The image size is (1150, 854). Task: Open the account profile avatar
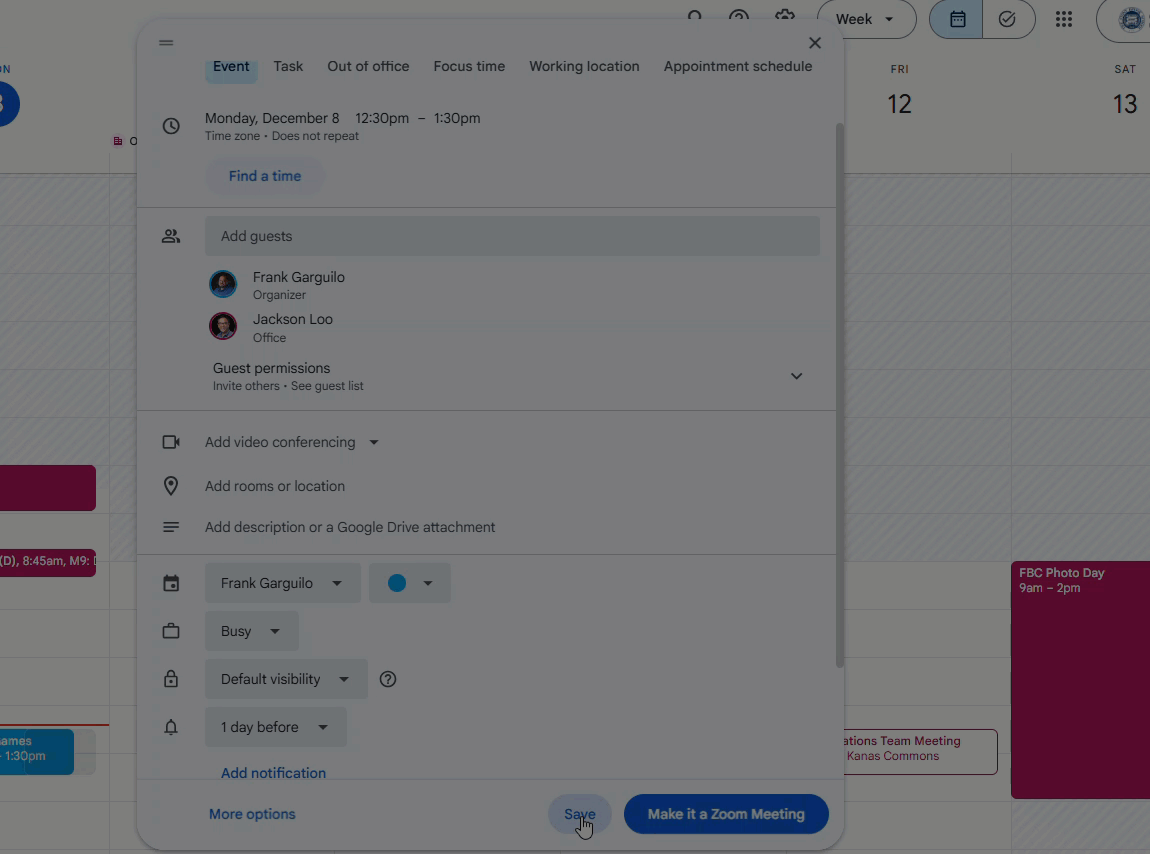click(x=1132, y=19)
